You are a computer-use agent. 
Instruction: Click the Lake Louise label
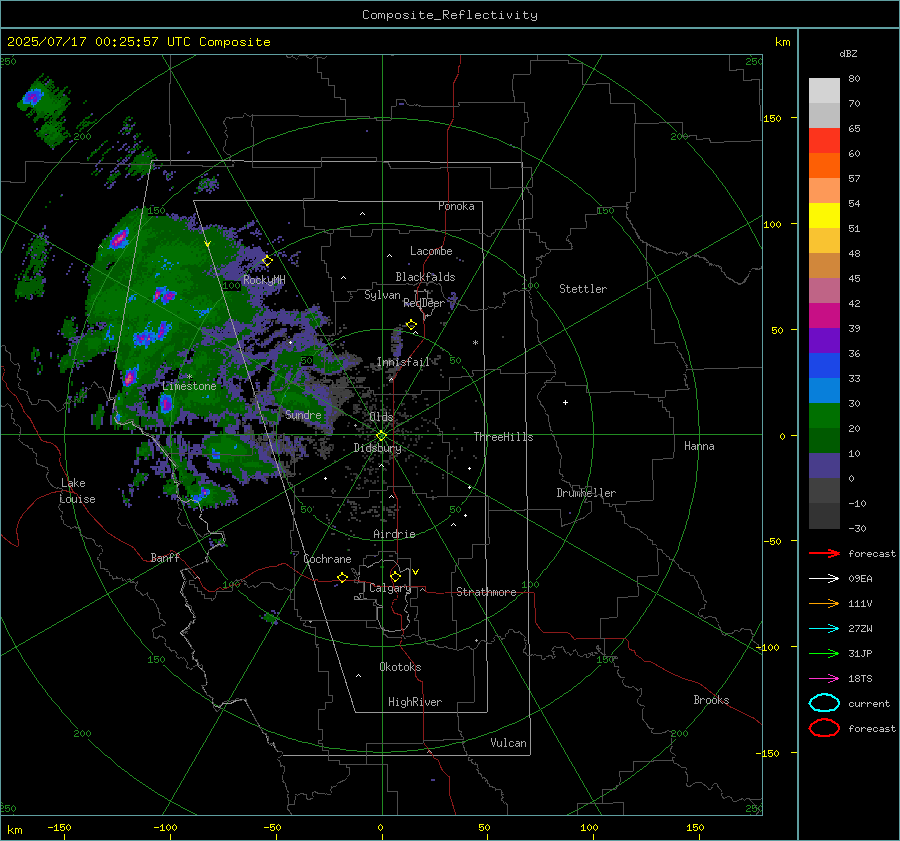pos(77,491)
